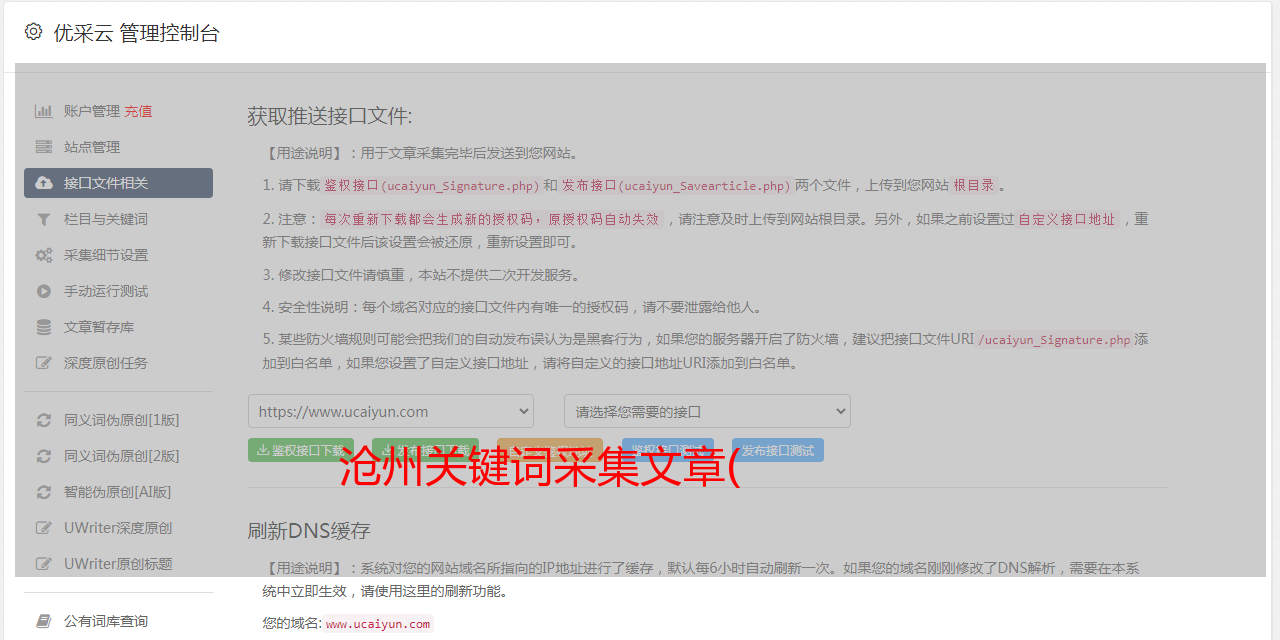
Task: Click the play circle icon for 手动运行测试
Action: [44, 291]
